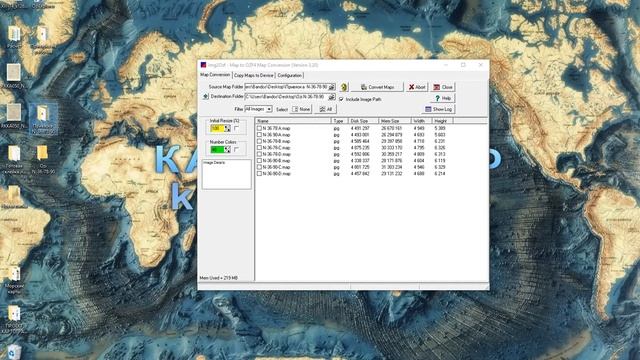Screen dimensions: 640x360
Task: Switch to Map Conversion tab
Action: click(x=215, y=75)
